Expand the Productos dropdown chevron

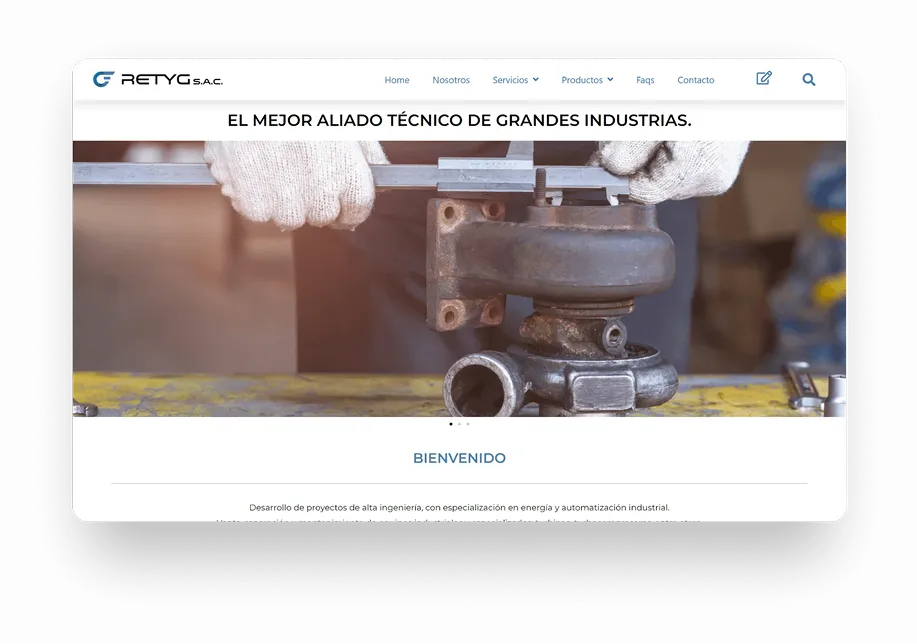610,80
